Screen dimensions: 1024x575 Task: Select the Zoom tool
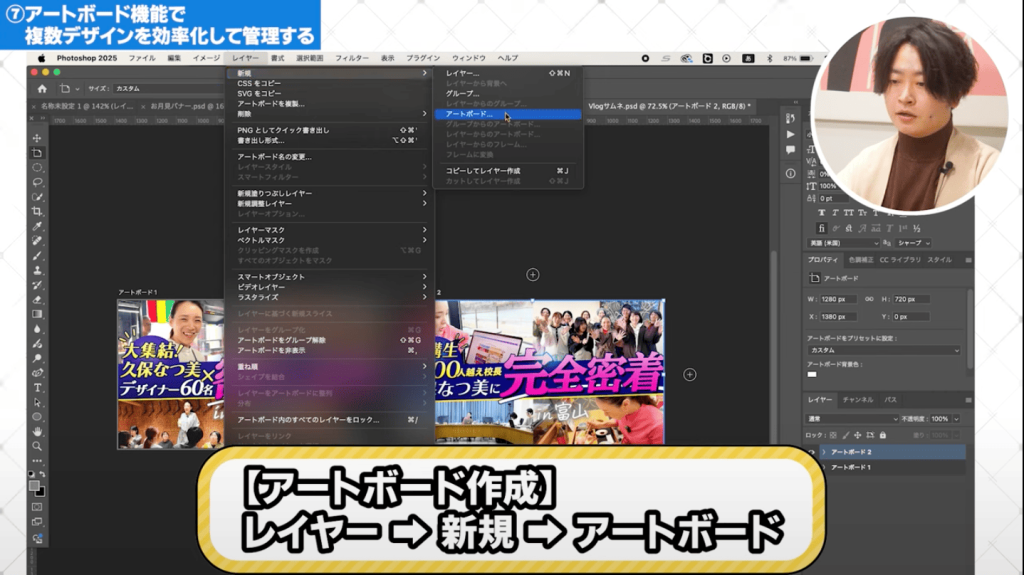(37, 446)
